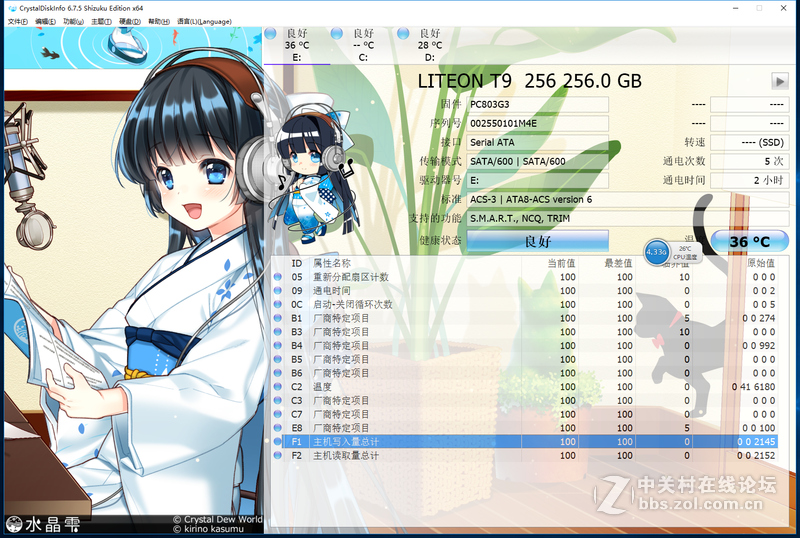Screen dimensions: 800x538
Task: Click the status dot for attribute 0C
Action: tap(278, 304)
